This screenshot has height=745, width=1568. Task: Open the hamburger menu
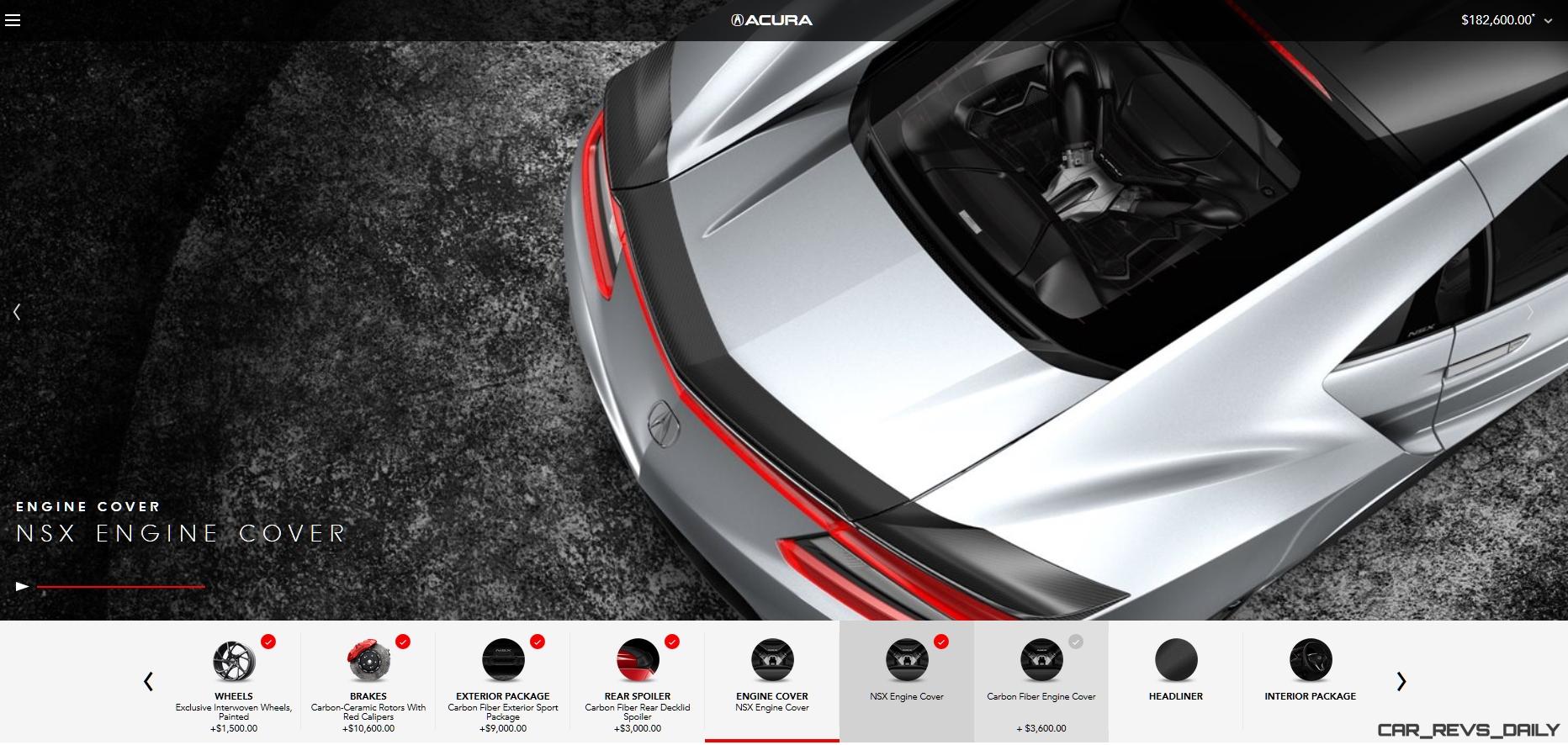(x=13, y=20)
